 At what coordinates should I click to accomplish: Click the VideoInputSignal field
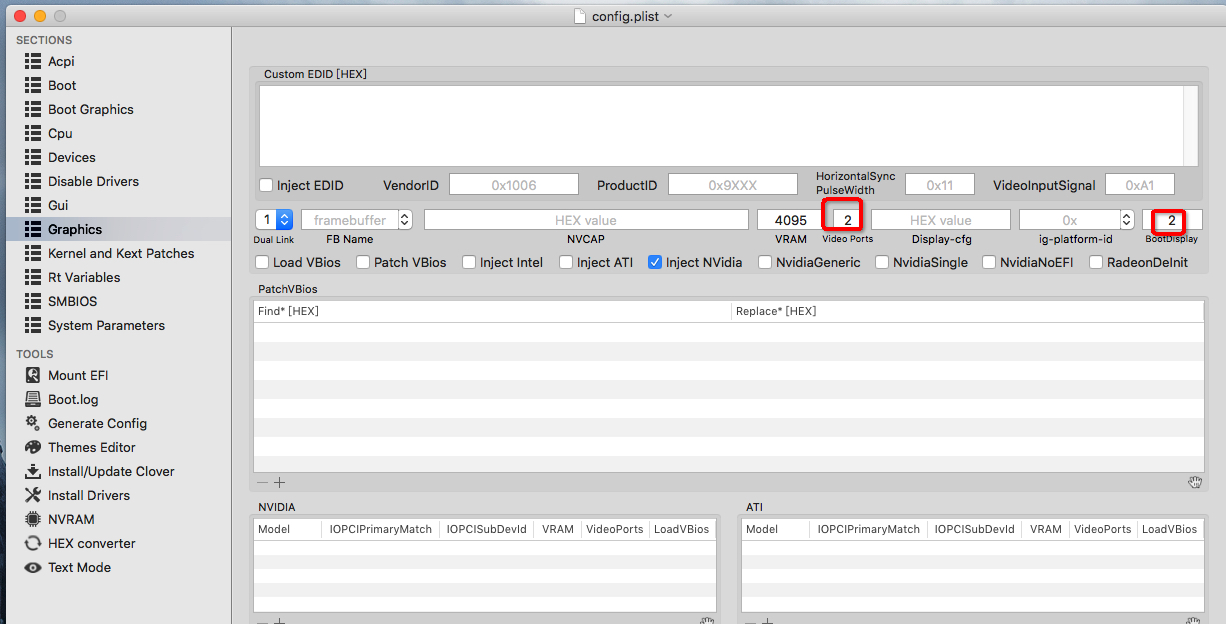[x=1140, y=185]
